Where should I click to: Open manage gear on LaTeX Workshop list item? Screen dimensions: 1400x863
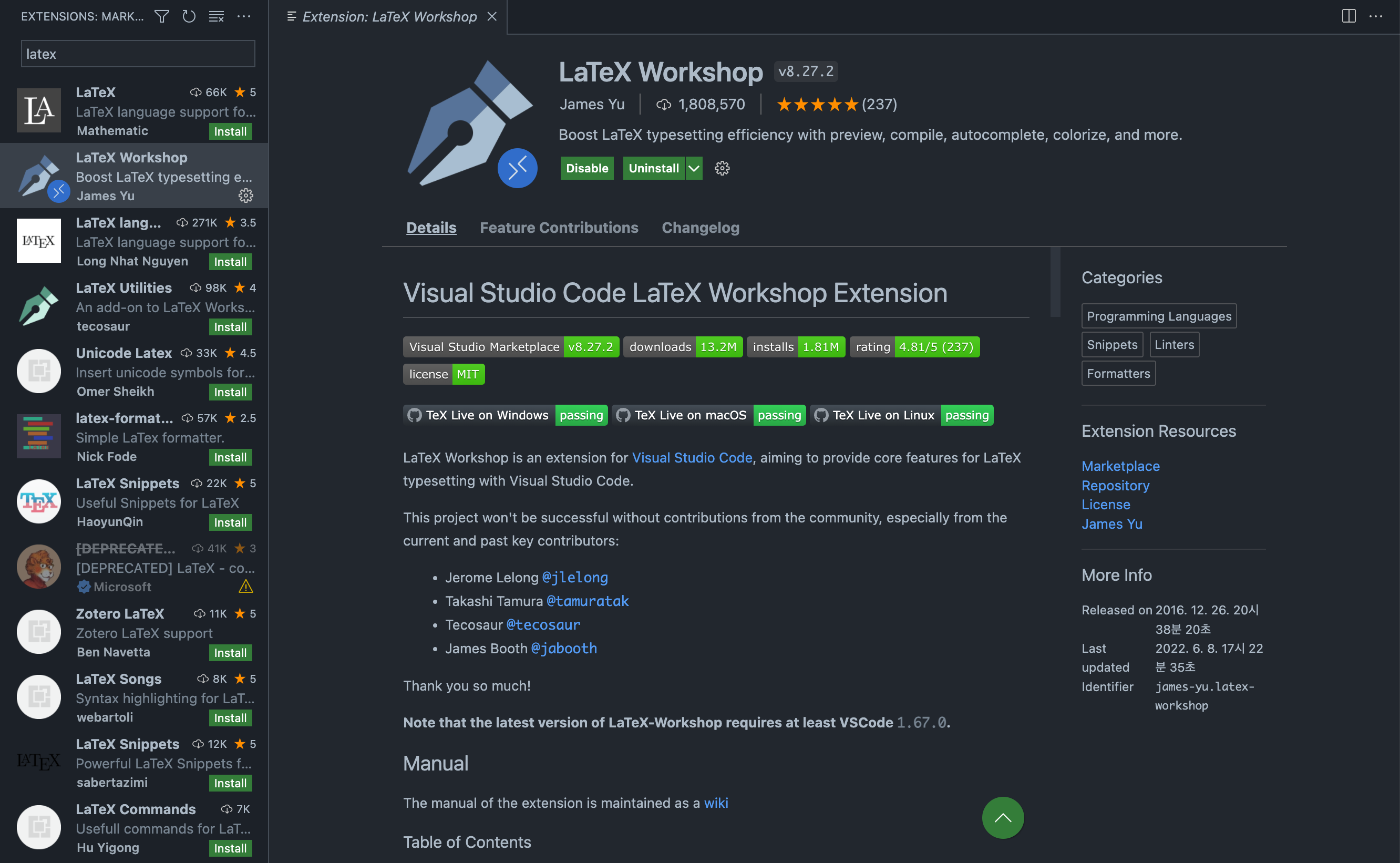click(246, 196)
